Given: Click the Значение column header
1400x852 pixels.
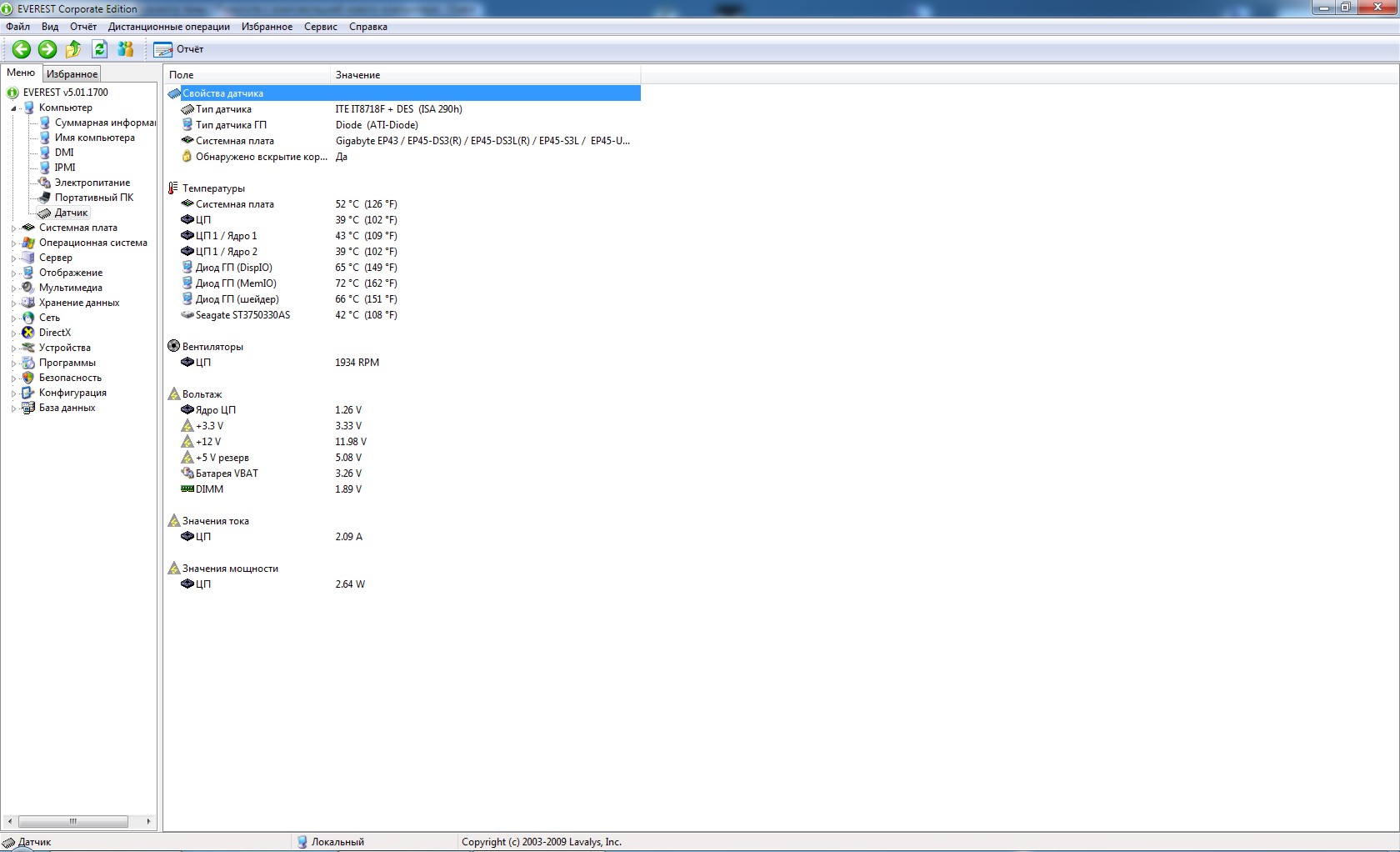Looking at the screenshot, I should [x=357, y=75].
